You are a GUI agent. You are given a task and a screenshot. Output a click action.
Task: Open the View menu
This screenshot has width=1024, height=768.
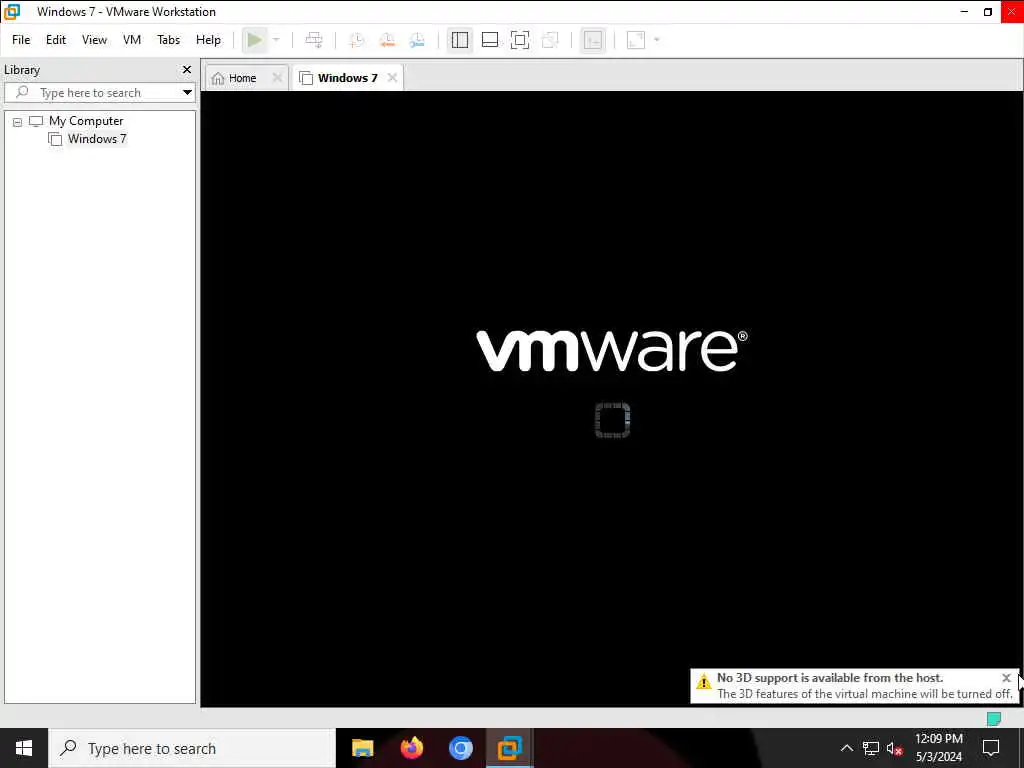click(94, 40)
